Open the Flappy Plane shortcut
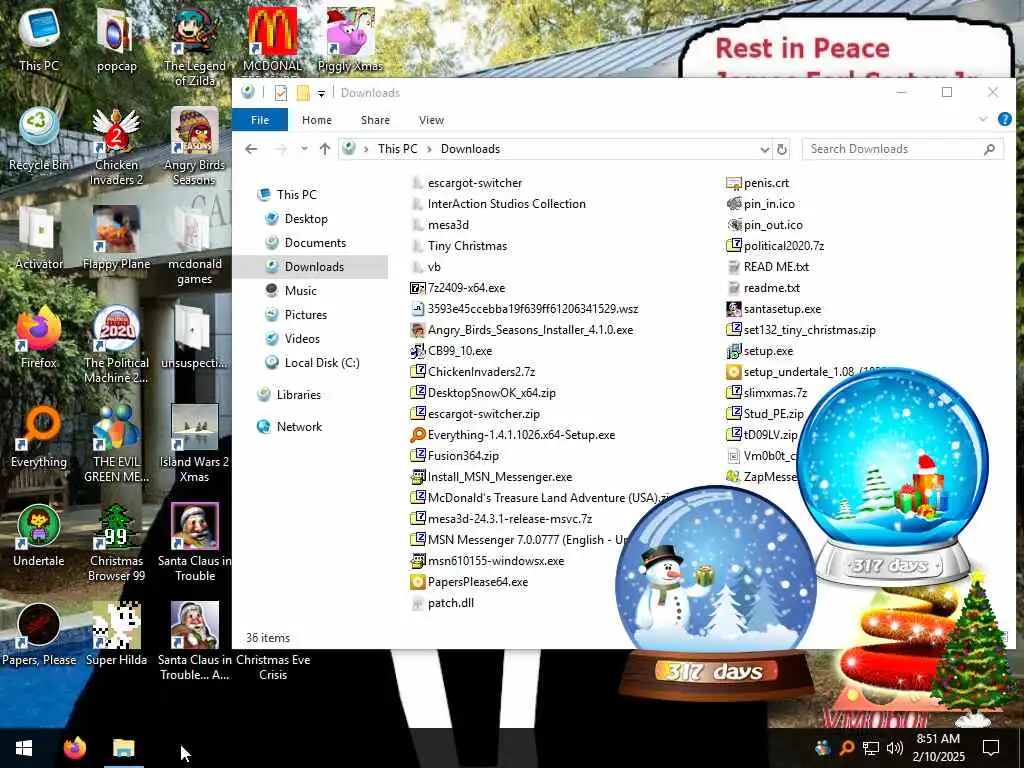 pos(116,238)
